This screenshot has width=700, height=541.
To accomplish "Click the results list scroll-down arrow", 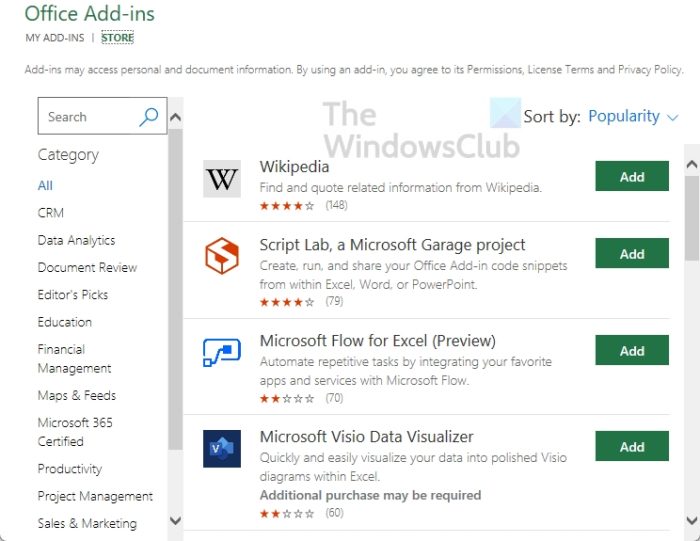I will click(691, 520).
